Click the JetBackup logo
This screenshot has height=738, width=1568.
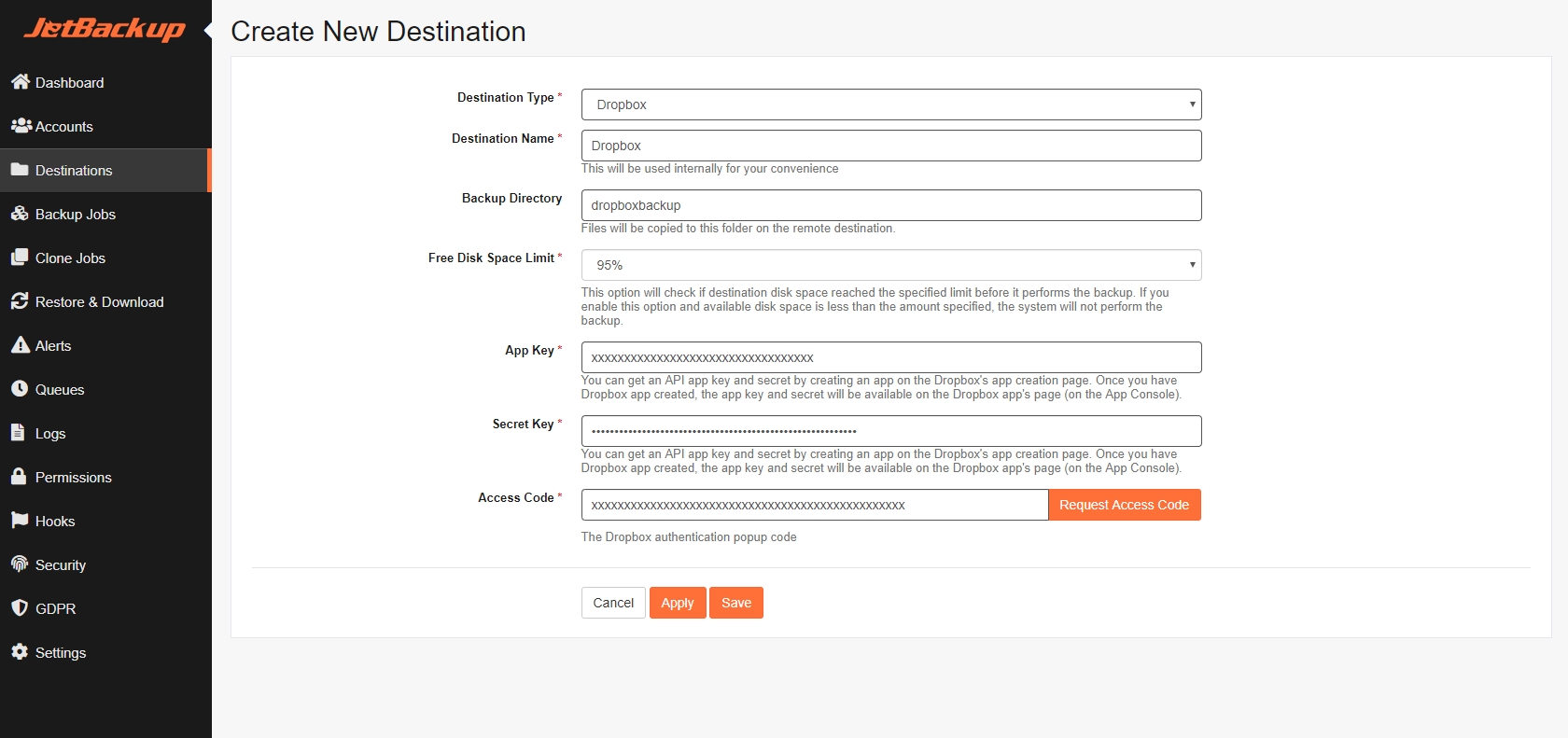[105, 29]
